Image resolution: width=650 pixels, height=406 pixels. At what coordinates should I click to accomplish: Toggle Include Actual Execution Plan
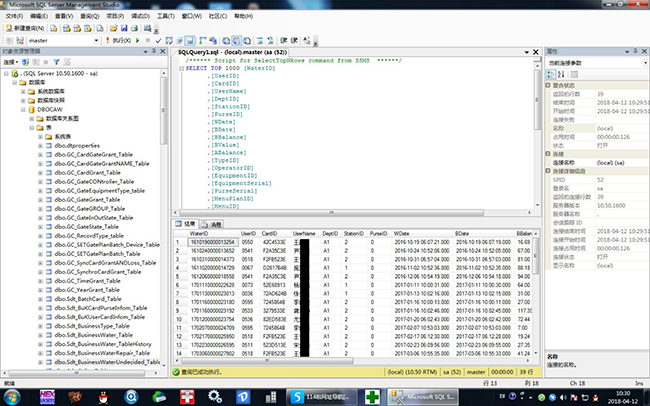(x=202, y=41)
